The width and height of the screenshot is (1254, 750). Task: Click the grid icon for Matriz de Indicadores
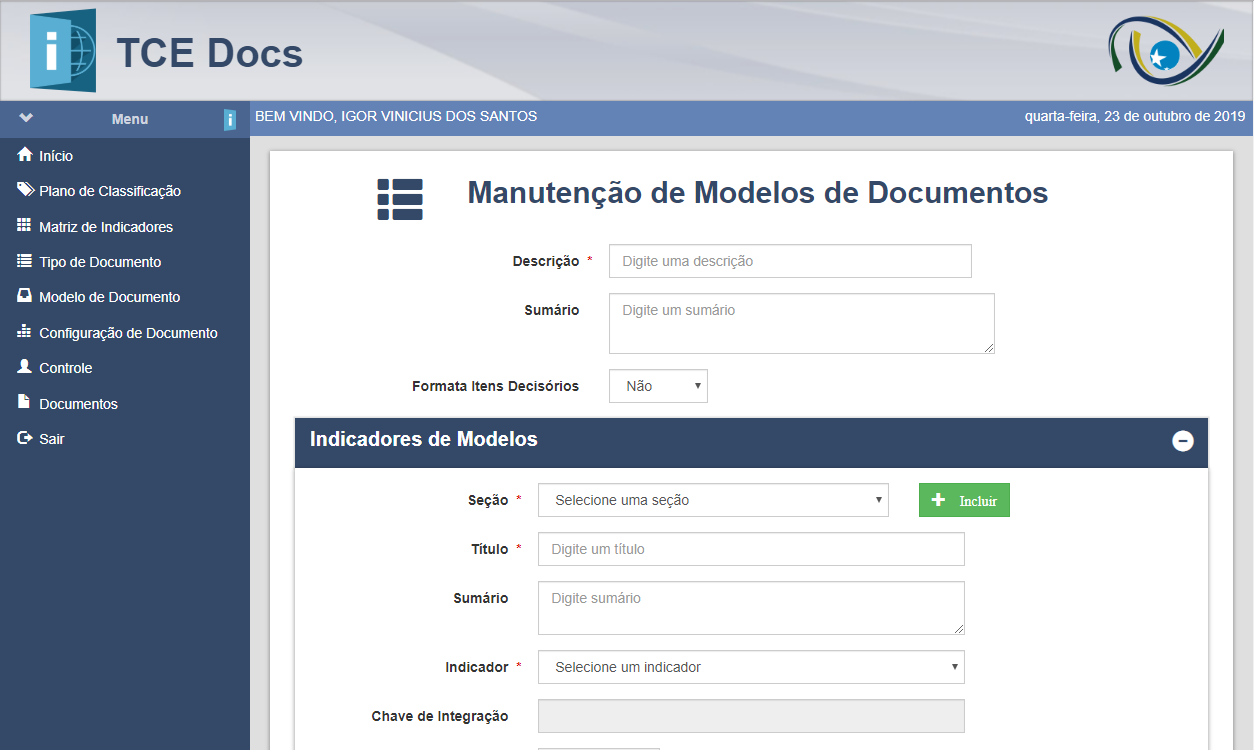[25, 226]
